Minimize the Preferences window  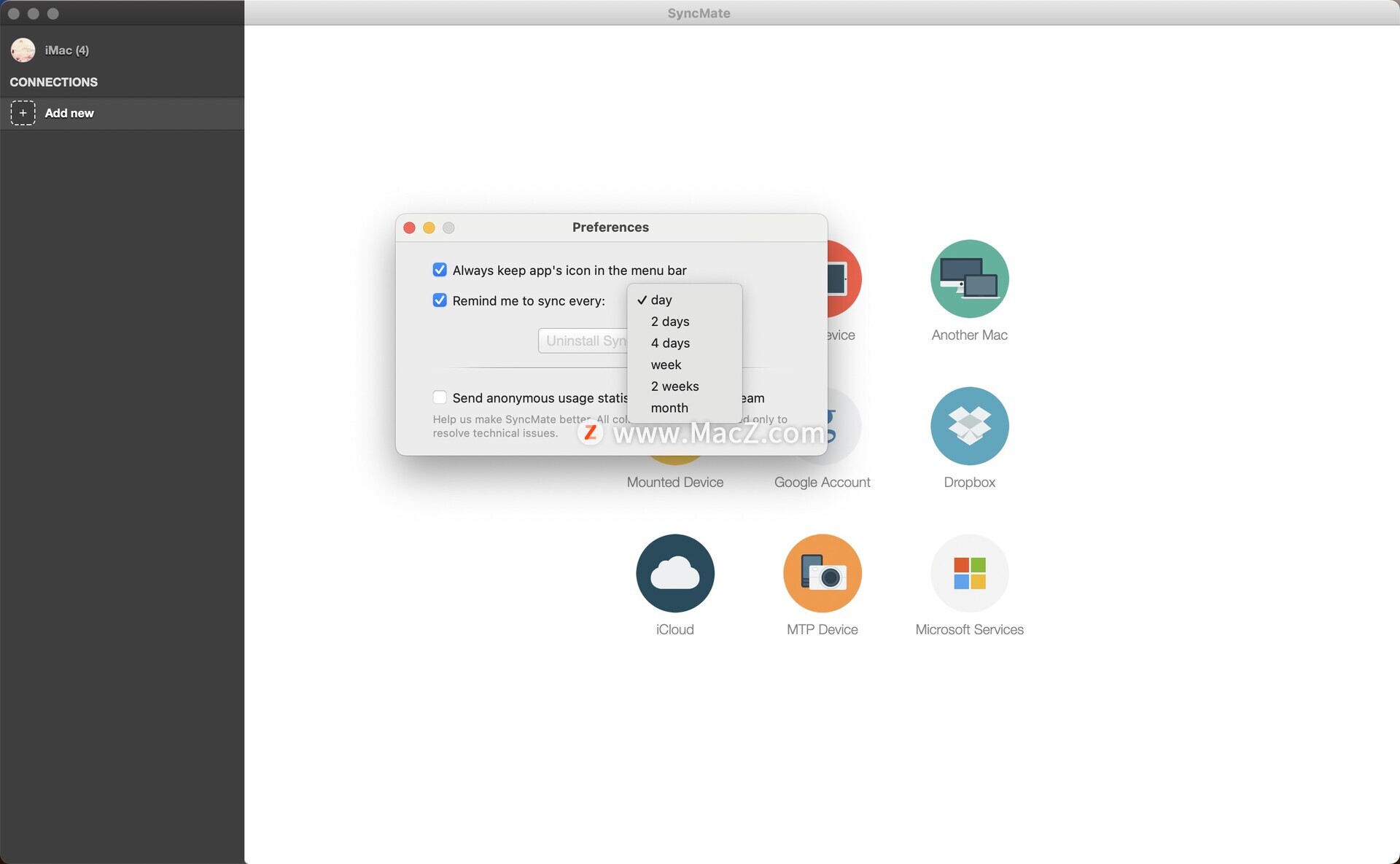(x=429, y=227)
